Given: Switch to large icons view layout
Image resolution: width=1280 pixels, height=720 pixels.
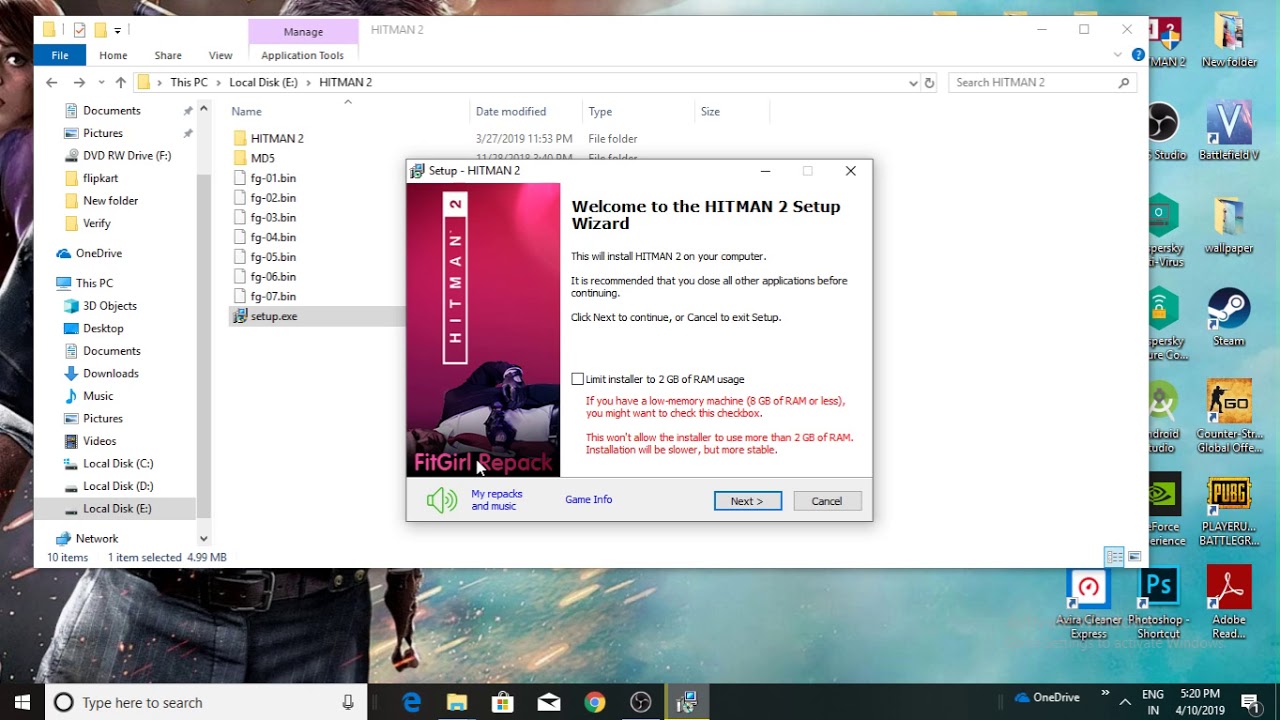Looking at the screenshot, I should point(1134,557).
